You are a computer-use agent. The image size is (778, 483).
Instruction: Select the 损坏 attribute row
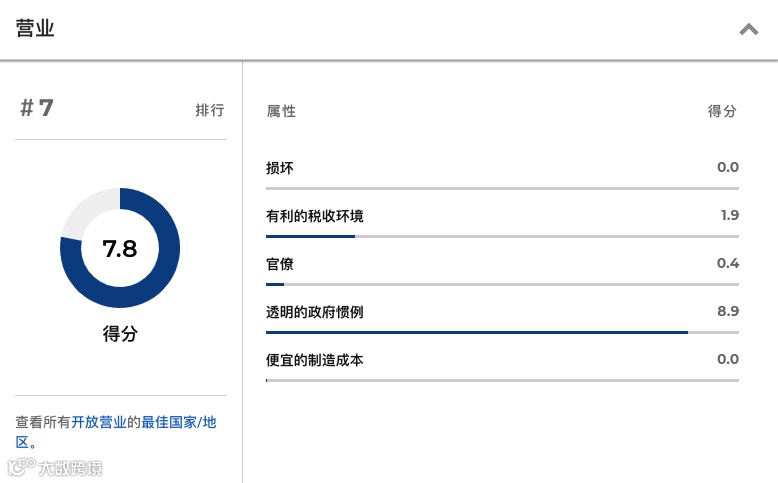pyautogui.click(x=280, y=168)
